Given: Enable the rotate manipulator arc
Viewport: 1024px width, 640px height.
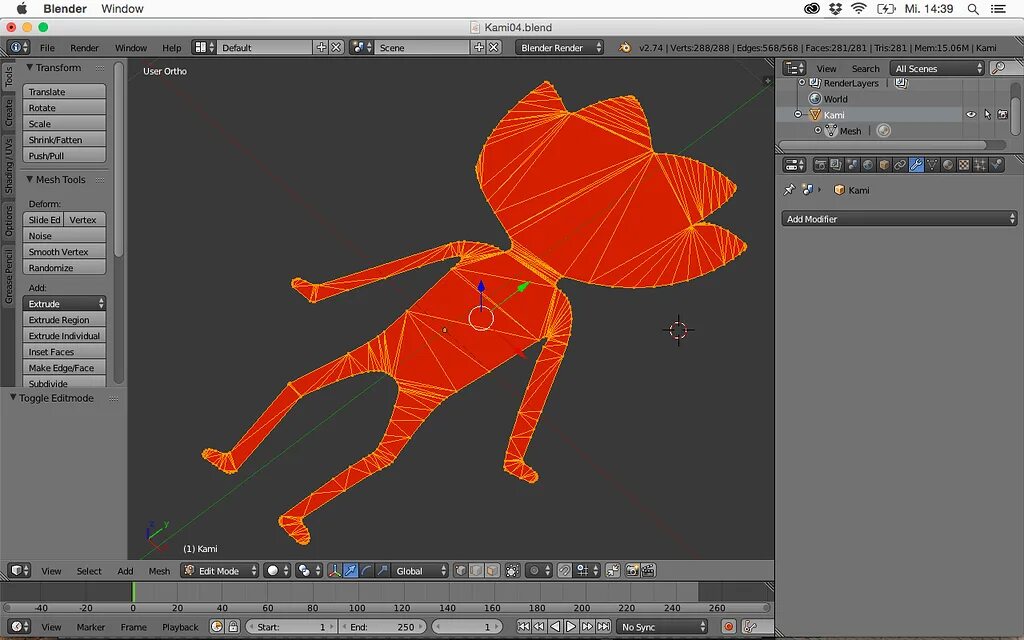Looking at the screenshot, I should [x=366, y=571].
